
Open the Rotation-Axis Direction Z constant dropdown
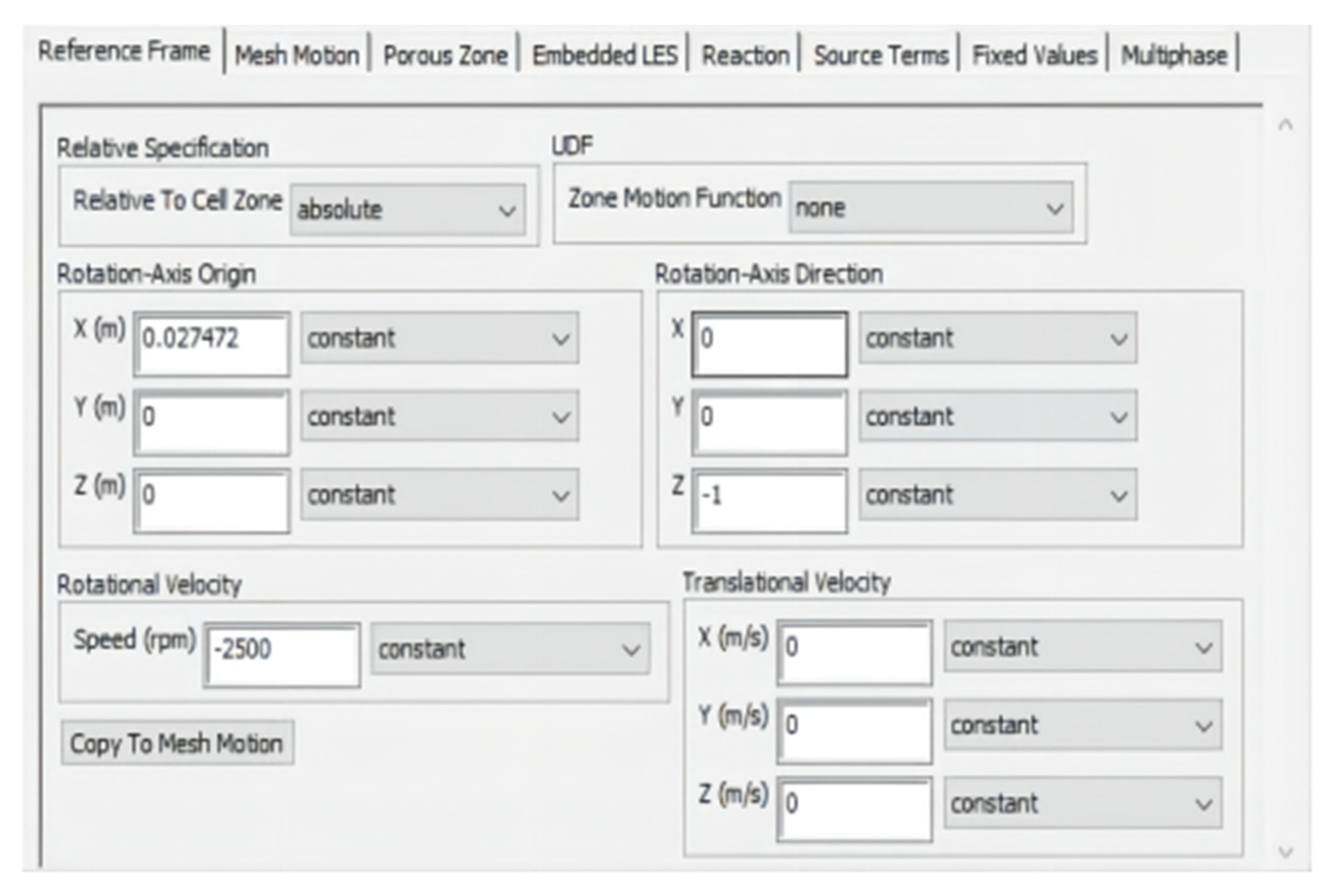997,495
